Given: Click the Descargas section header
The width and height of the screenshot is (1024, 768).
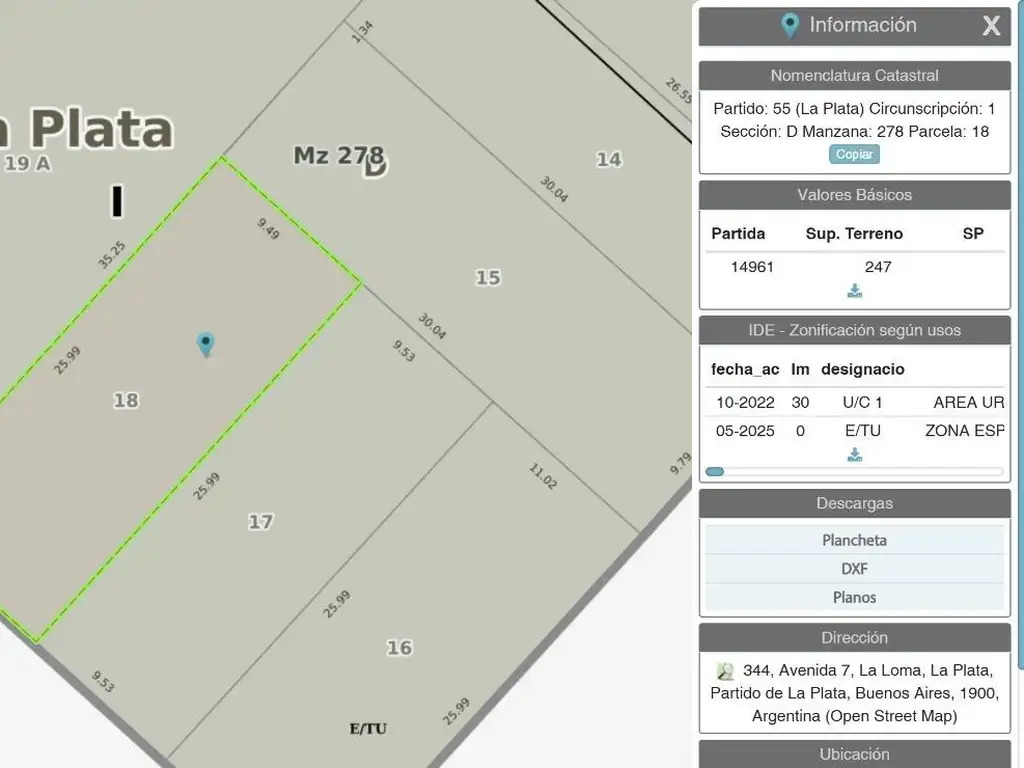Looking at the screenshot, I should point(854,503).
